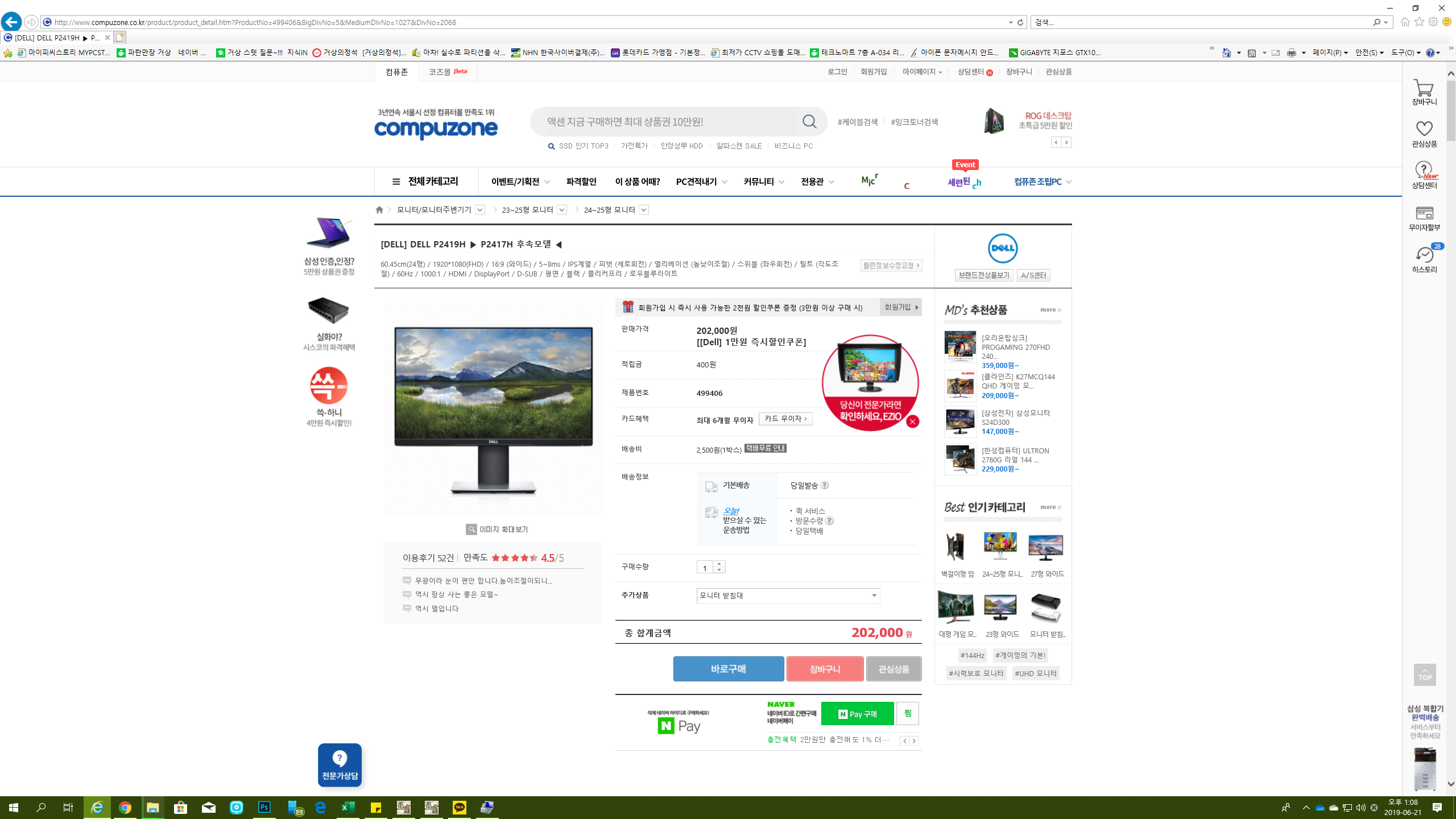Click the N Pay 구매 button
This screenshot has height=819, width=1456.
click(857, 714)
